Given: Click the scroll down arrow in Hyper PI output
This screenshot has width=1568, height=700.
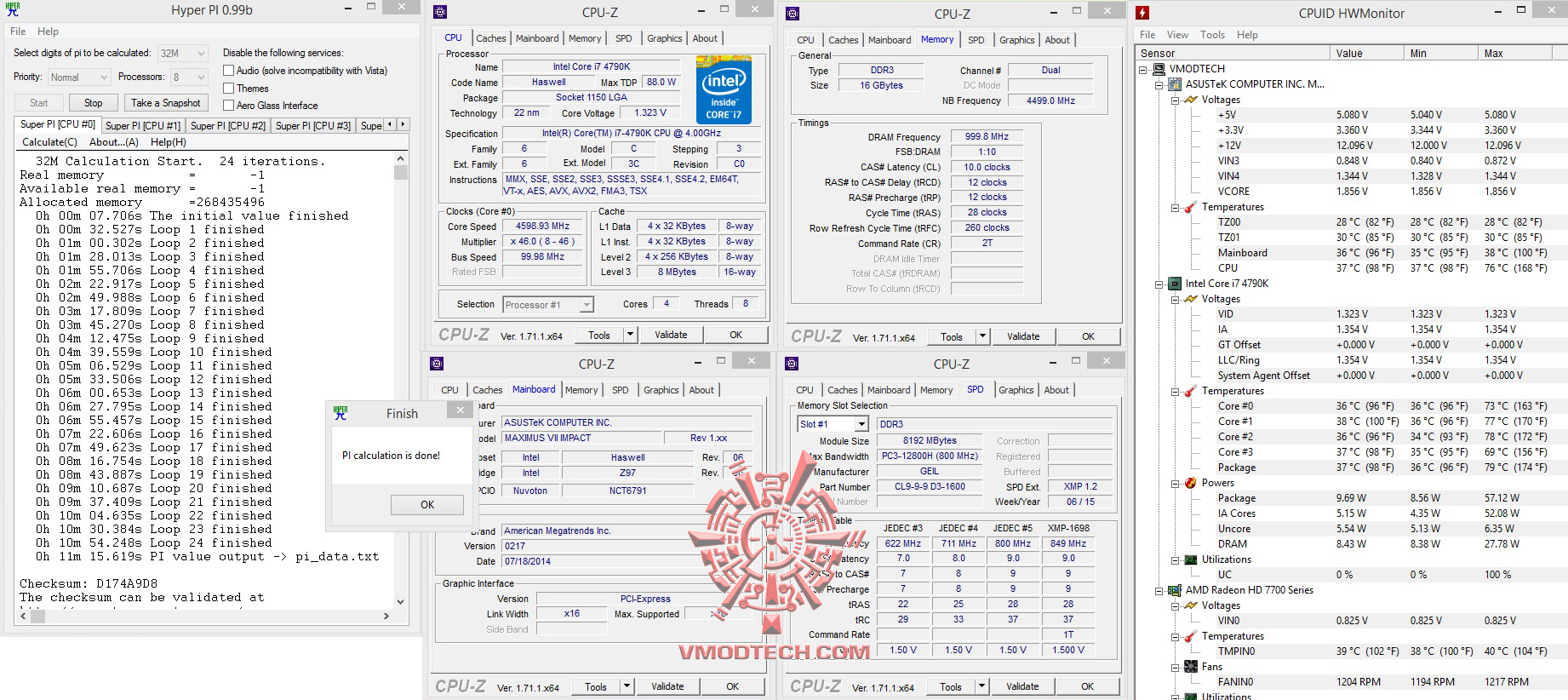Looking at the screenshot, I should pyautogui.click(x=401, y=601).
